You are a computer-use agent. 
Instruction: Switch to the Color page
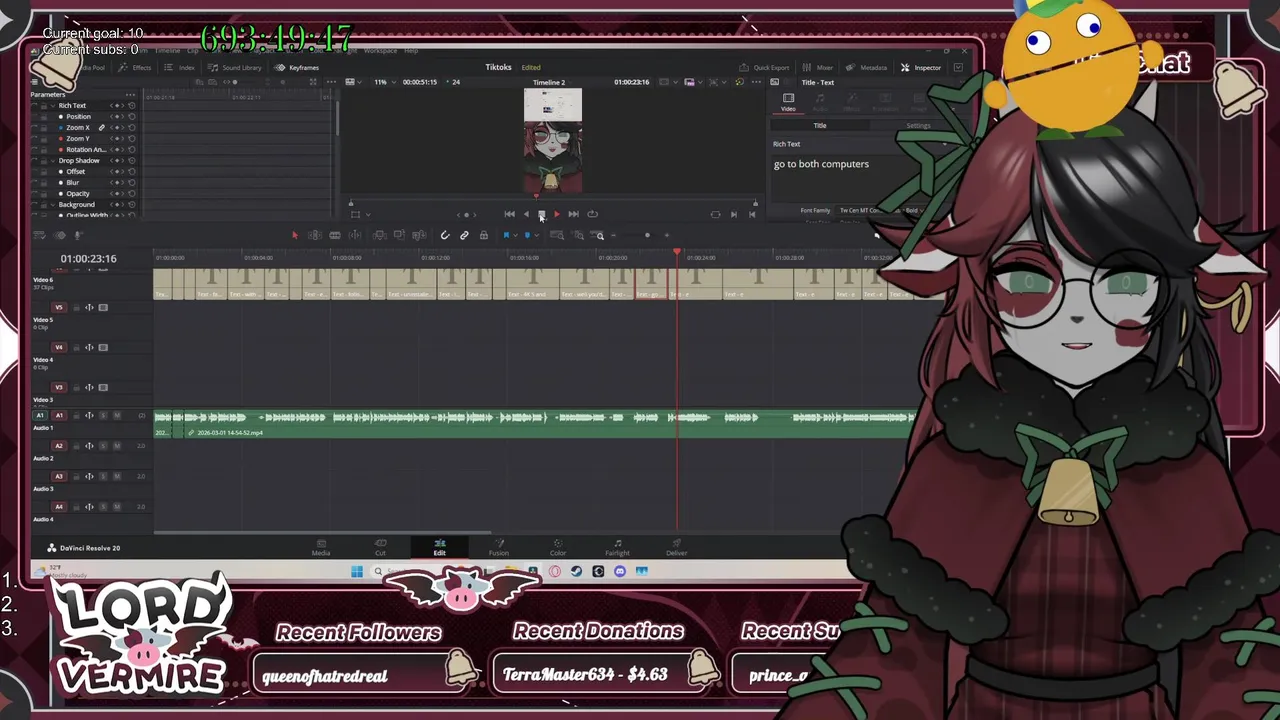pos(558,547)
